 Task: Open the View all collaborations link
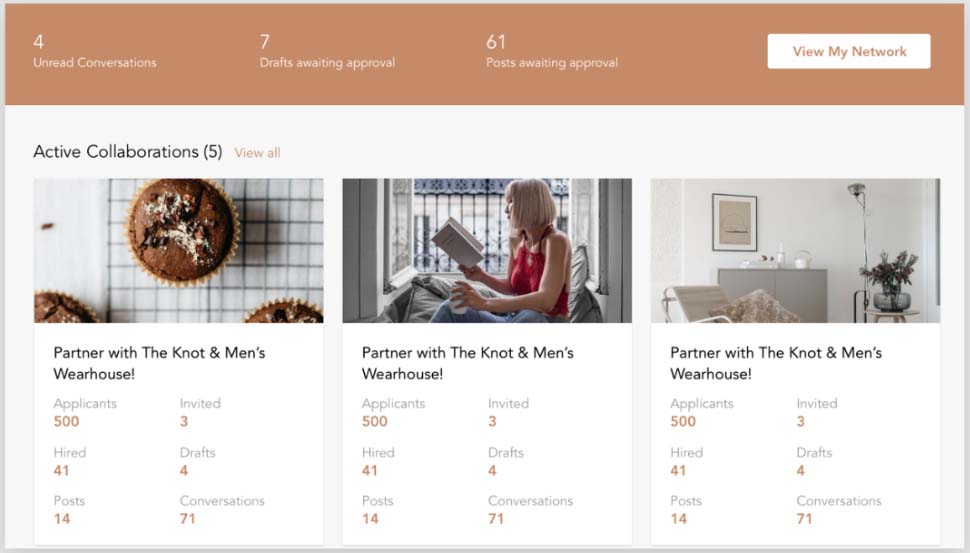coord(257,153)
